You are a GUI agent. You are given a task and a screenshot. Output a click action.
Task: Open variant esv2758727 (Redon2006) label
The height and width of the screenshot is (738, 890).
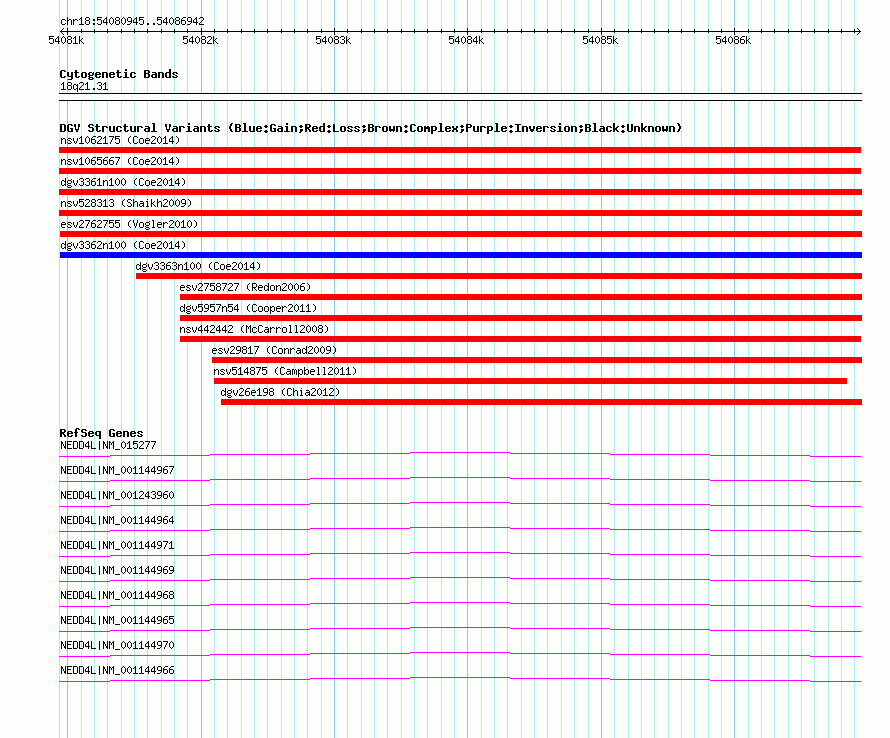(x=245, y=287)
